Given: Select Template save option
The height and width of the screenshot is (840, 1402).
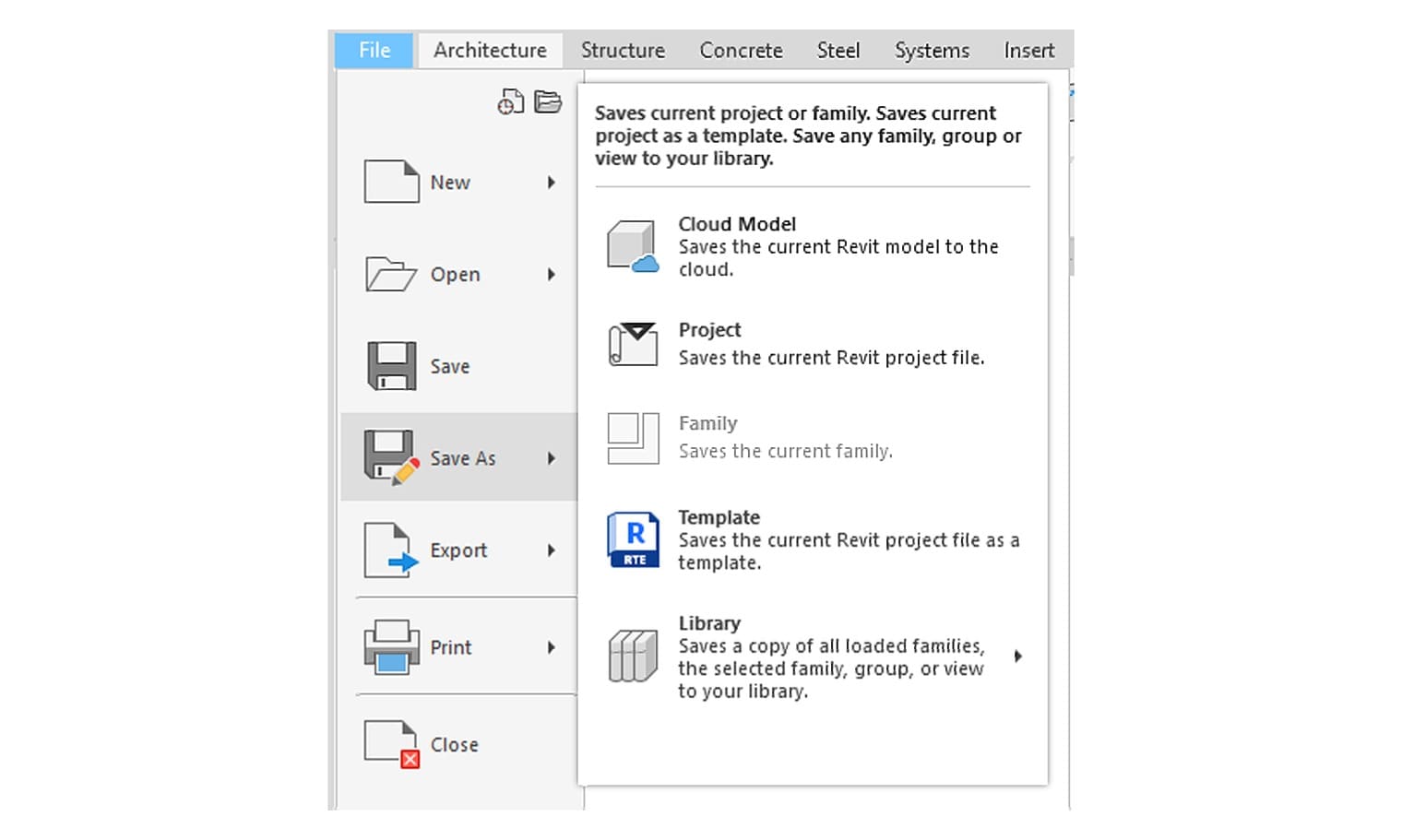Looking at the screenshot, I should [x=813, y=539].
